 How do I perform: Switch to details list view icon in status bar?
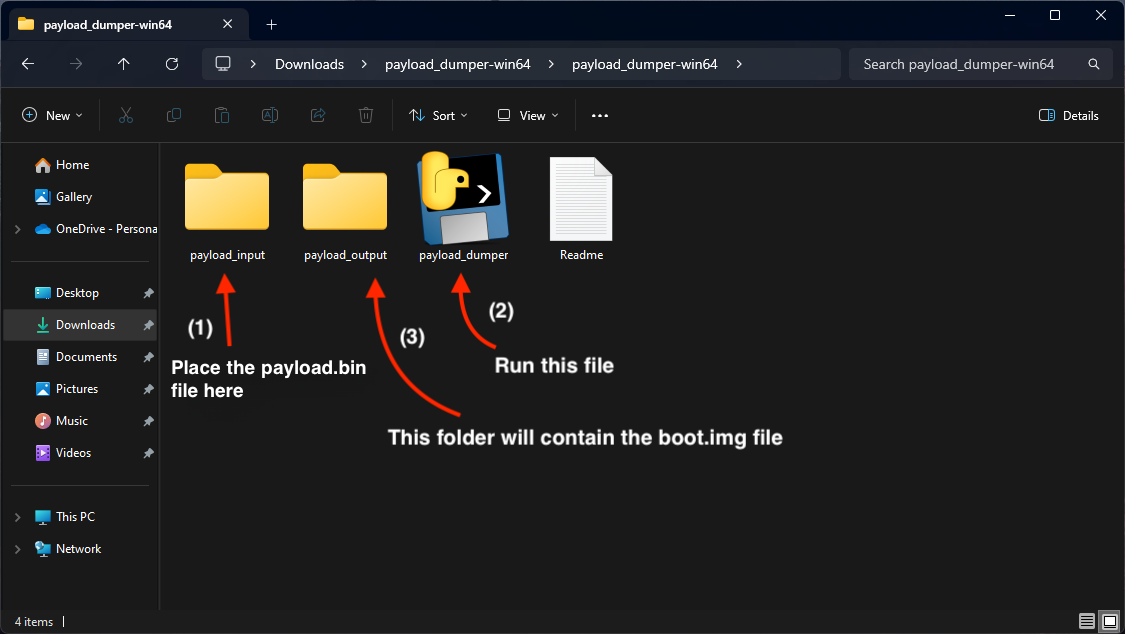[x=1087, y=621]
